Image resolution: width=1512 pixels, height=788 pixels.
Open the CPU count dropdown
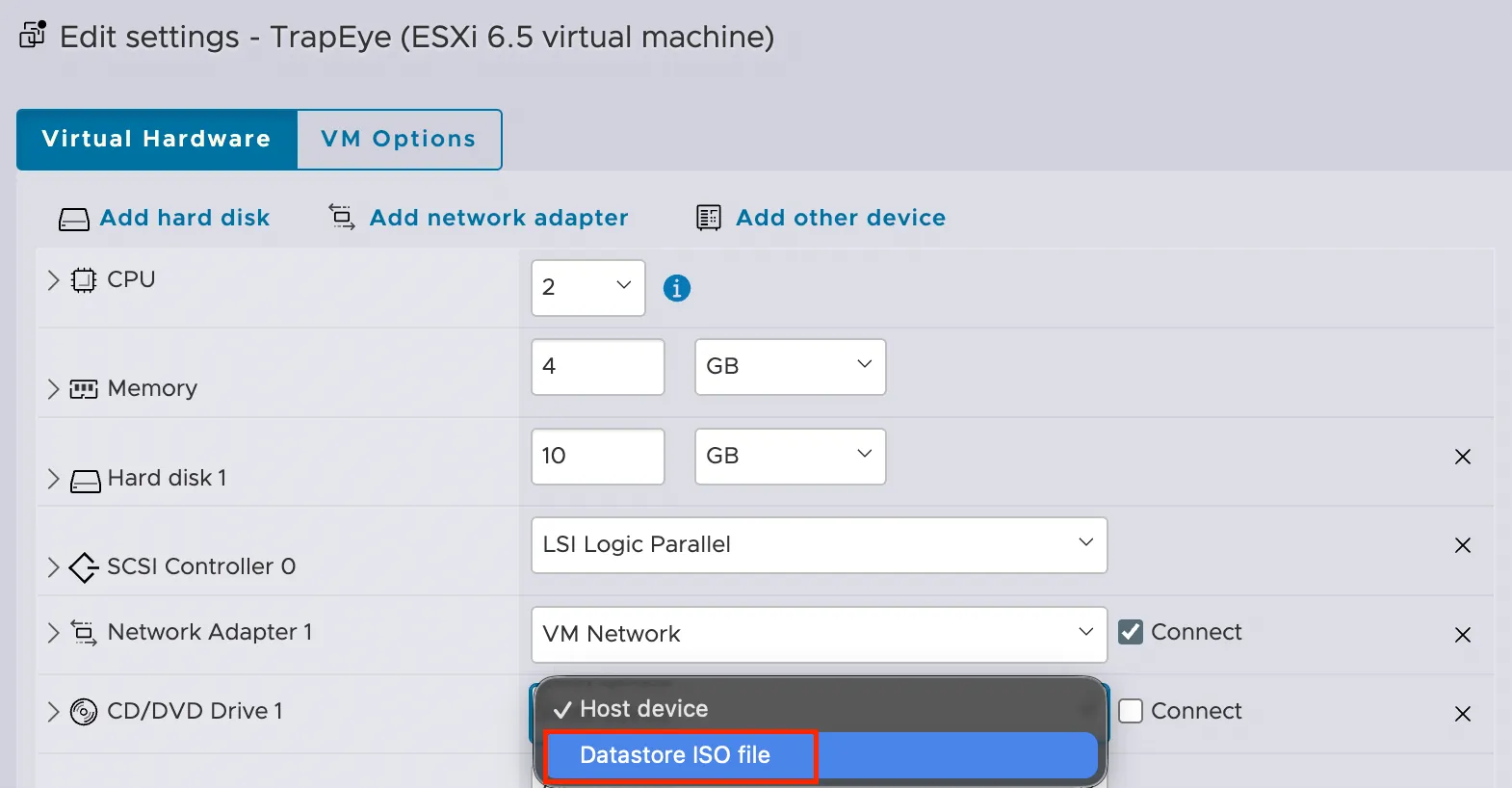pyautogui.click(x=588, y=288)
